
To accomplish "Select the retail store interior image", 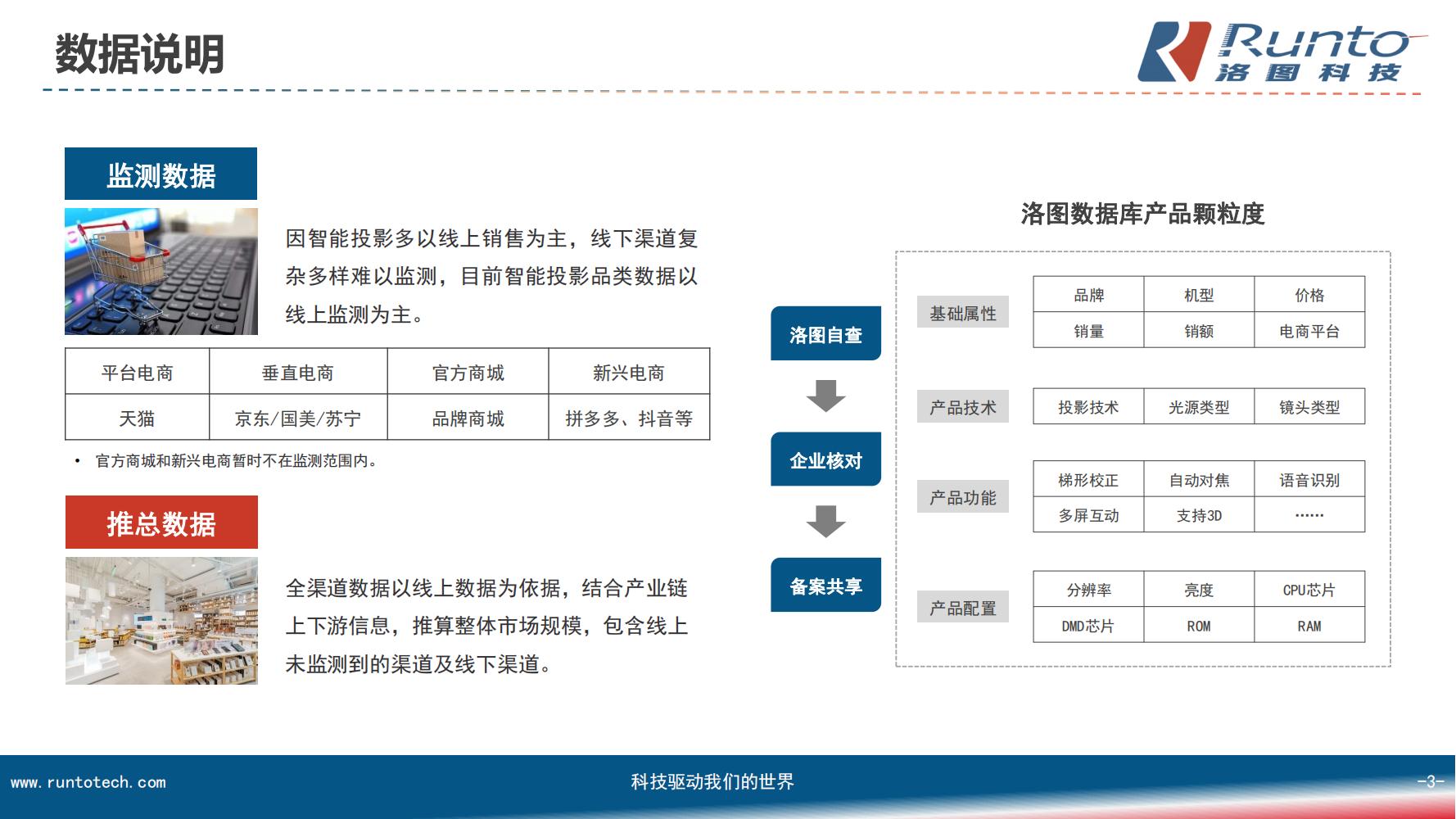I will (x=161, y=621).
